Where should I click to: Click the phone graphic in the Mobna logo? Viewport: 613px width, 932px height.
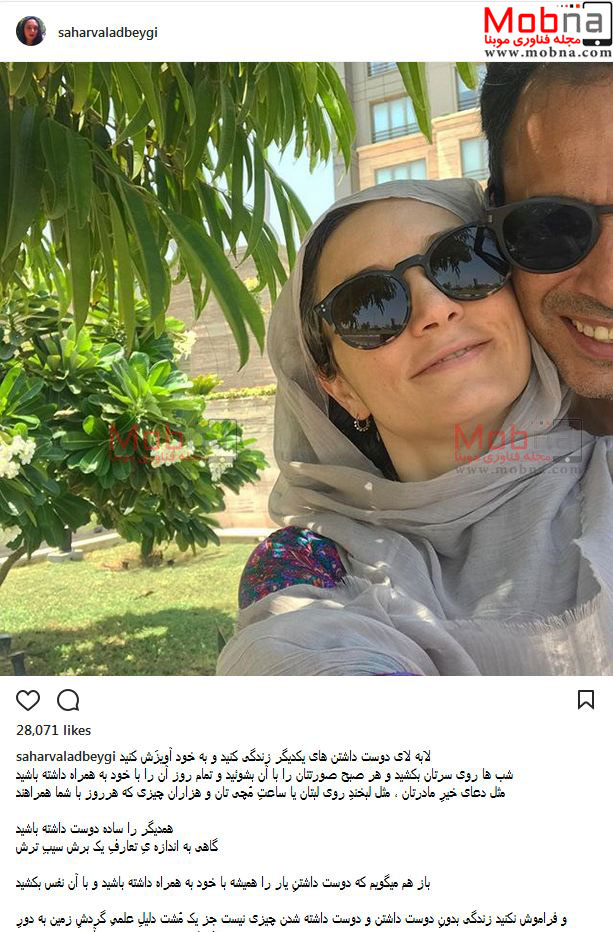(x=597, y=23)
